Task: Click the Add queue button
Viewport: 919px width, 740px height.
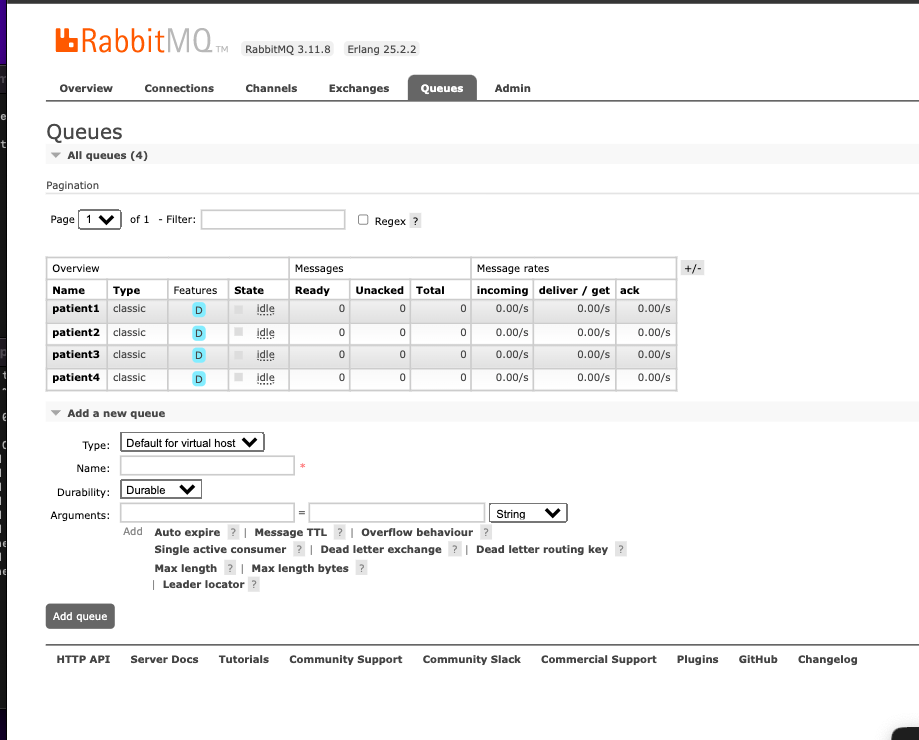Action: [x=80, y=616]
